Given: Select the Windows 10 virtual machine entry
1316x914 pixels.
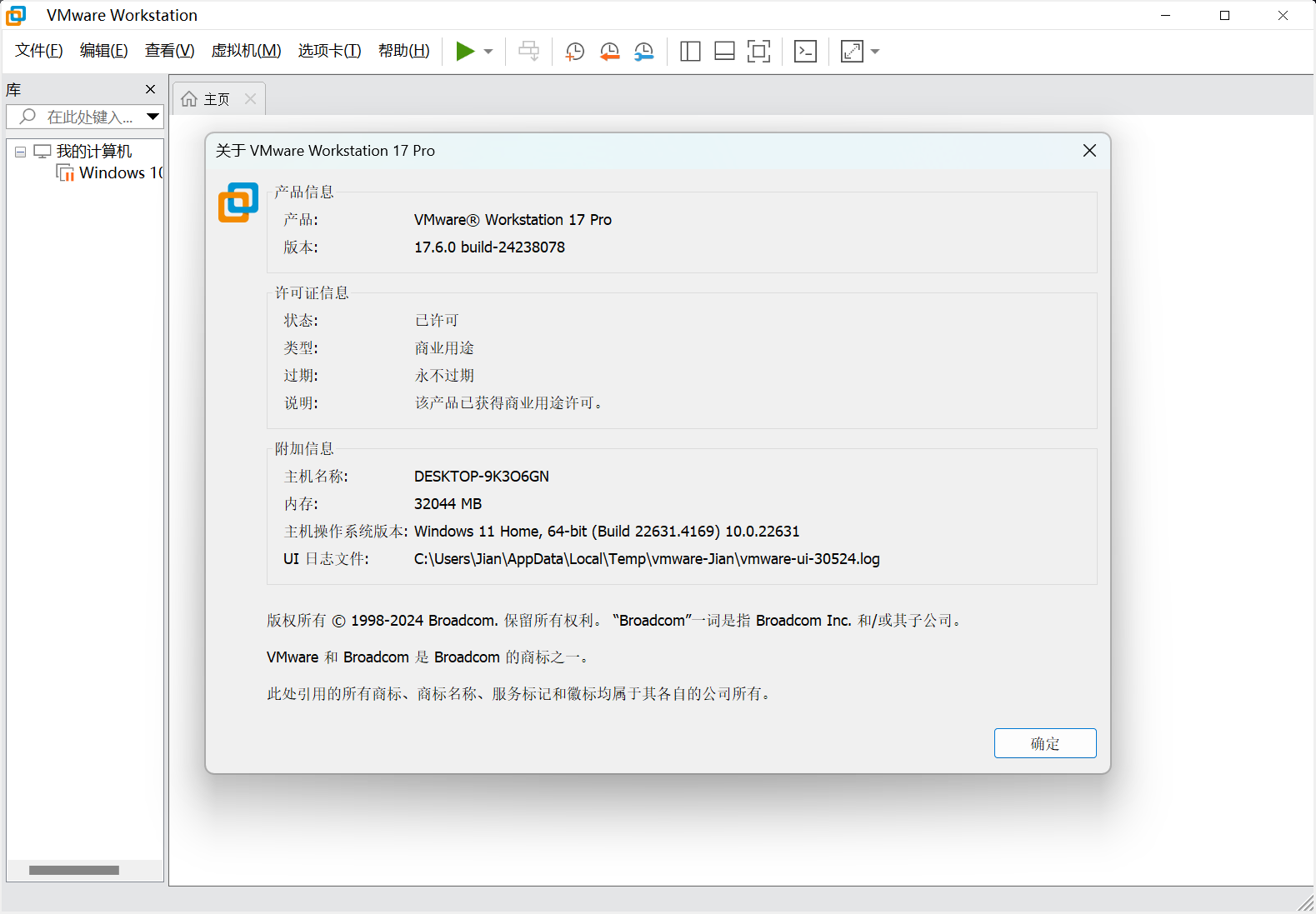Looking at the screenshot, I should pos(110,173).
